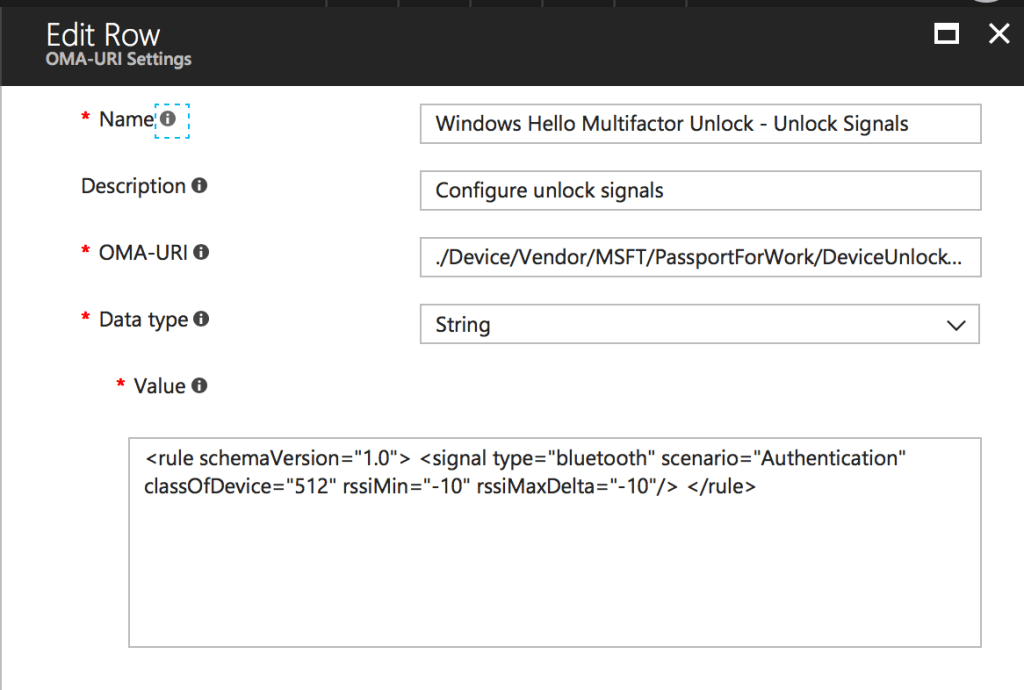Click the OMA-URI field label
Image resolution: width=1024 pixels, height=690 pixels.
[143, 253]
